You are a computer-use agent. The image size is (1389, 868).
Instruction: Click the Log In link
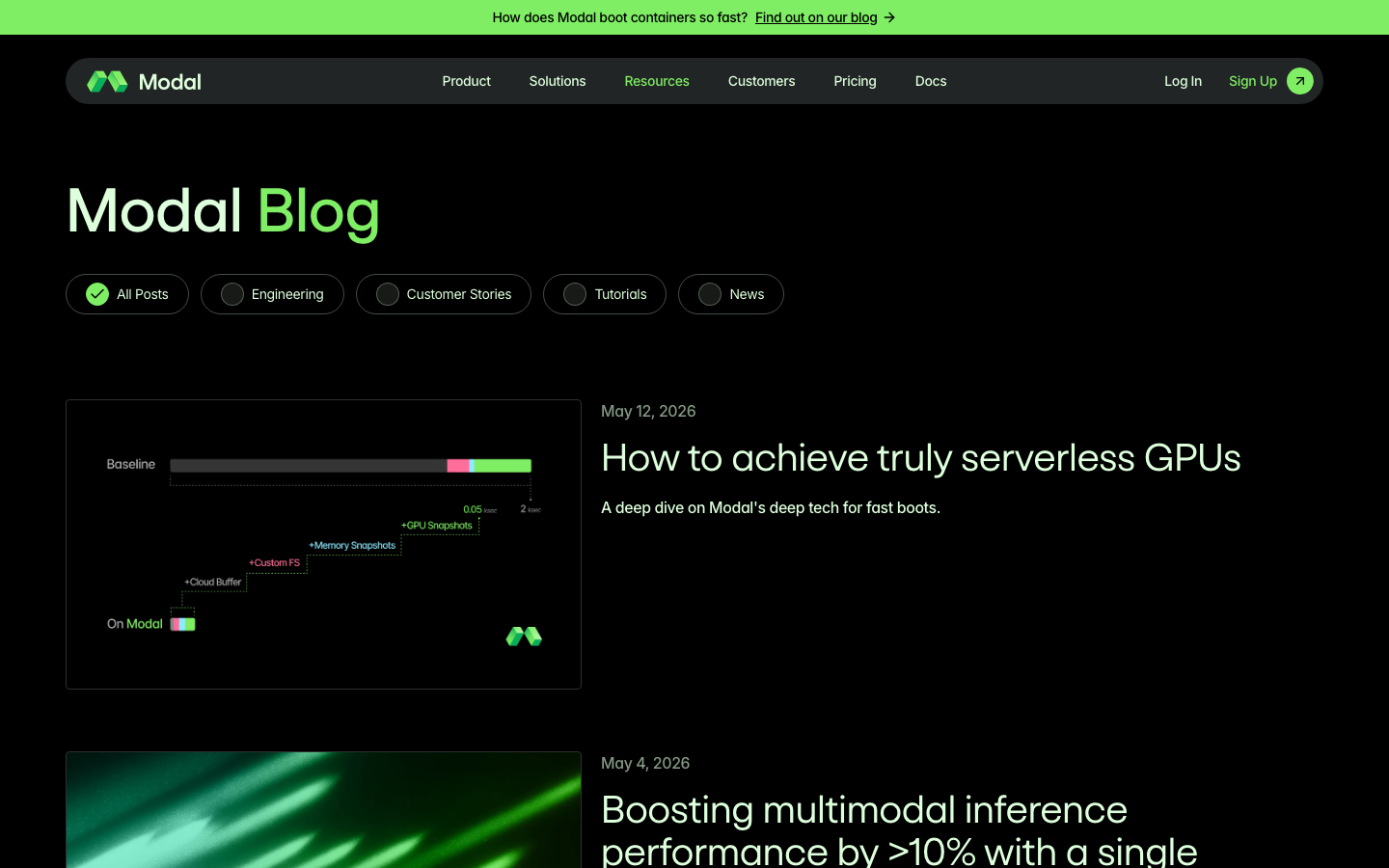(x=1183, y=81)
